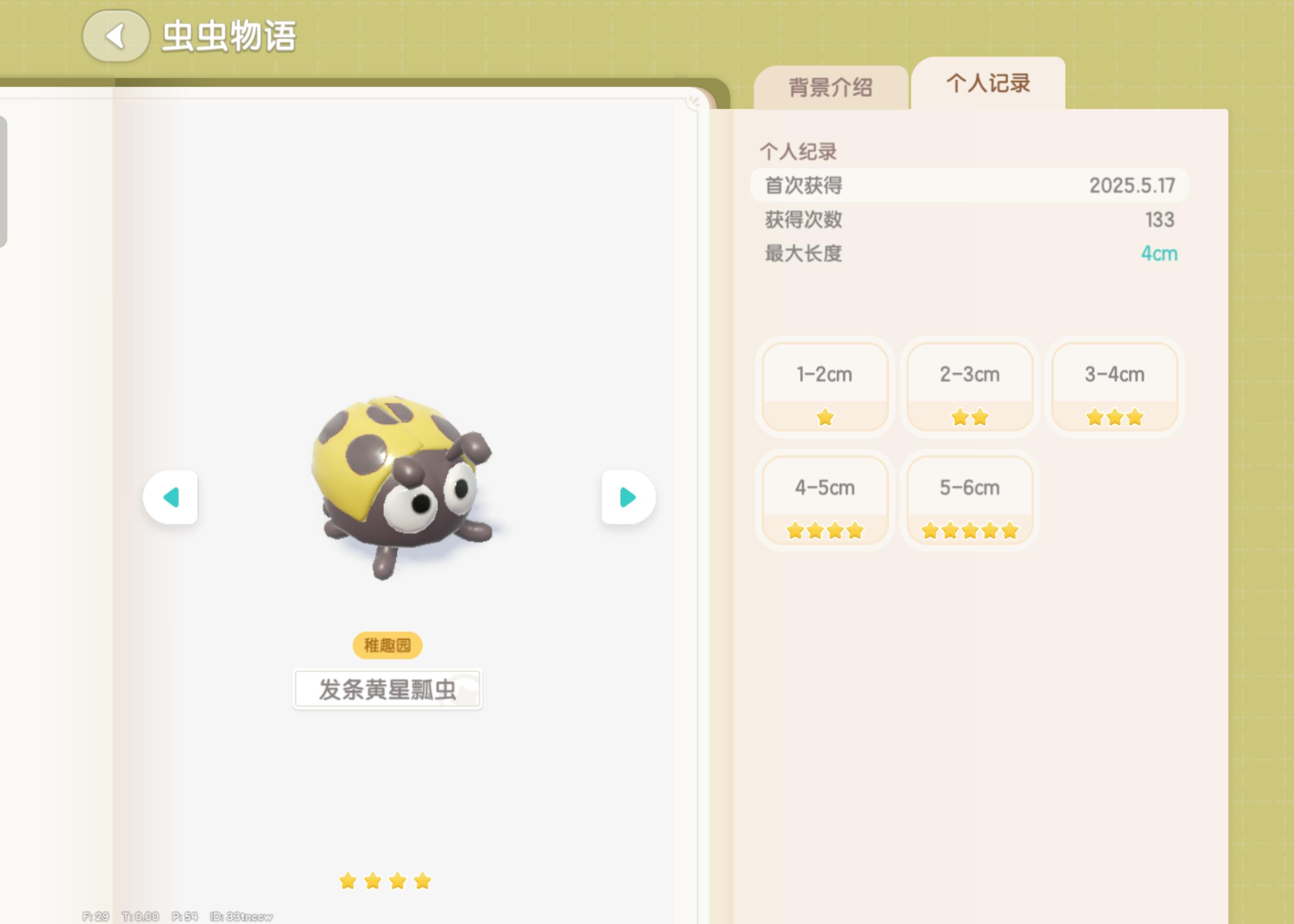Click the 发条黄星瓢虫 name label
Image resolution: width=1294 pixels, height=924 pixels.
click(388, 689)
